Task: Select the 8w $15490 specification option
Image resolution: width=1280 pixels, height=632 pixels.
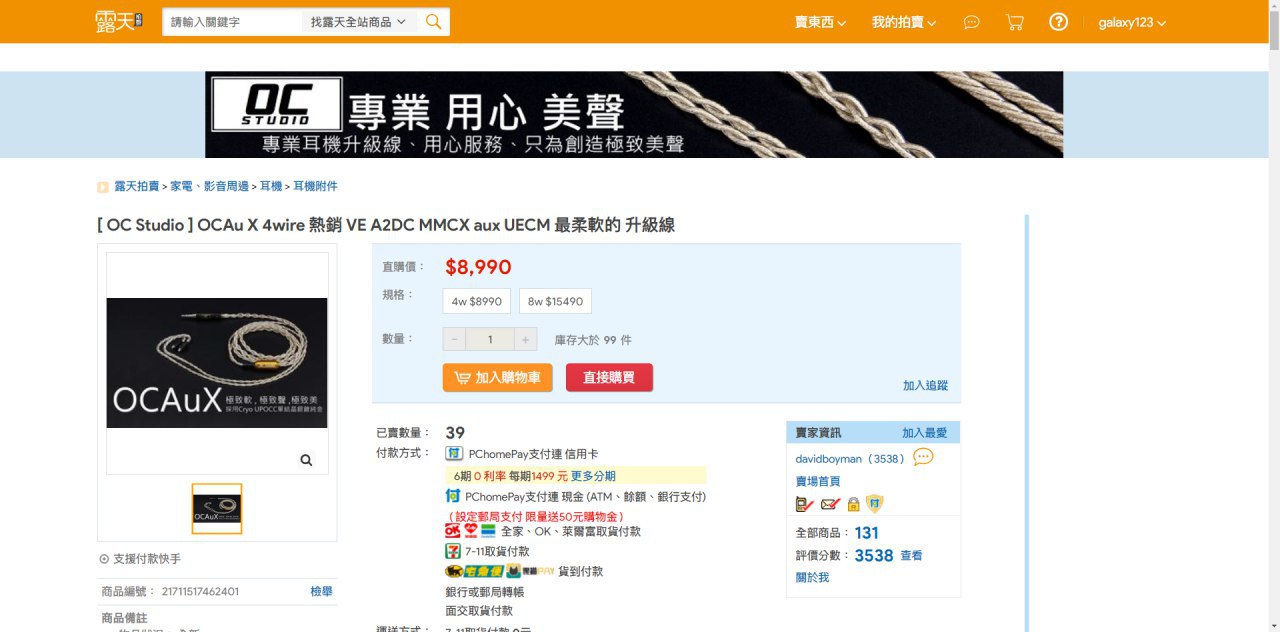Action: [x=555, y=301]
